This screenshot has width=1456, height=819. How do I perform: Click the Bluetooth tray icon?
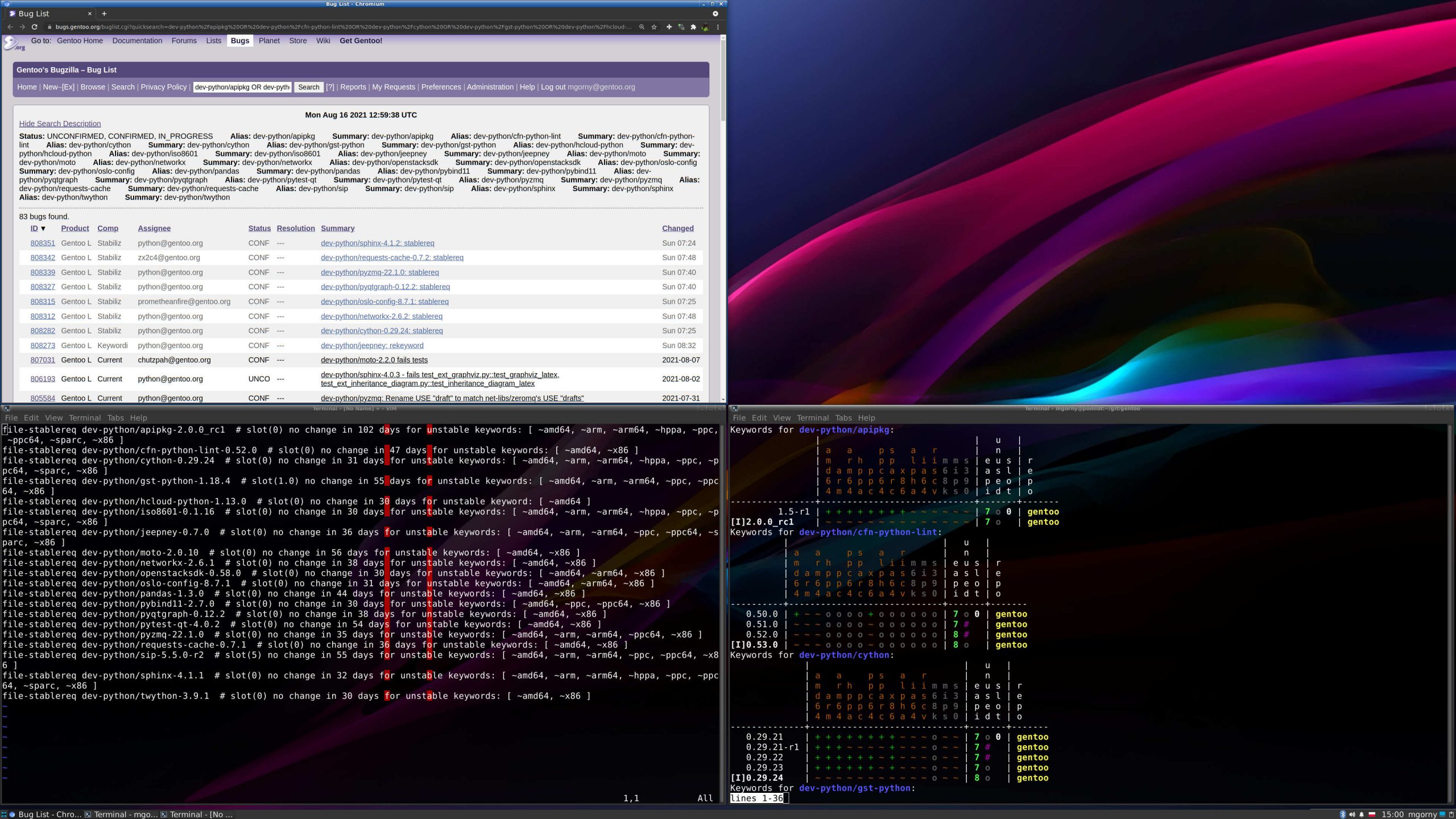point(1343,814)
